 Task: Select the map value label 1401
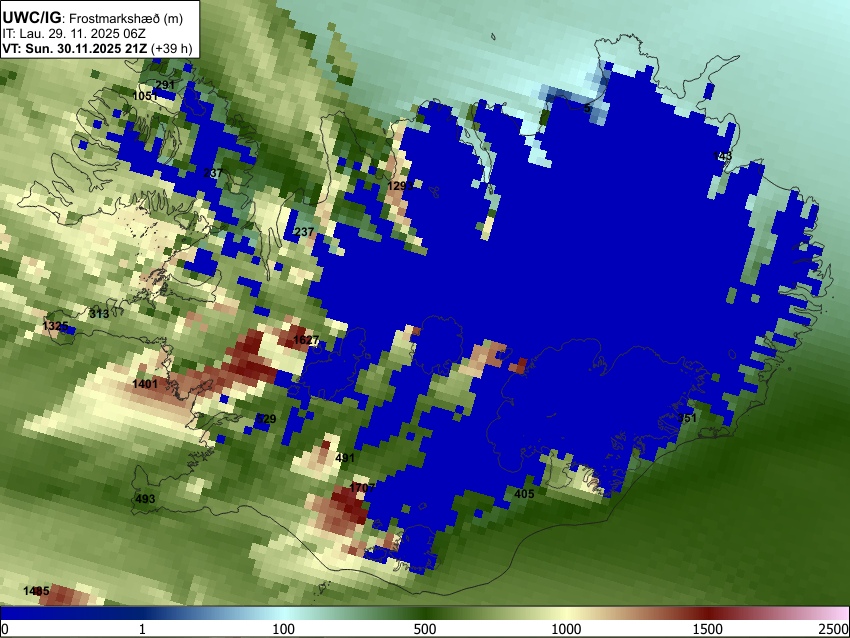click(x=145, y=384)
